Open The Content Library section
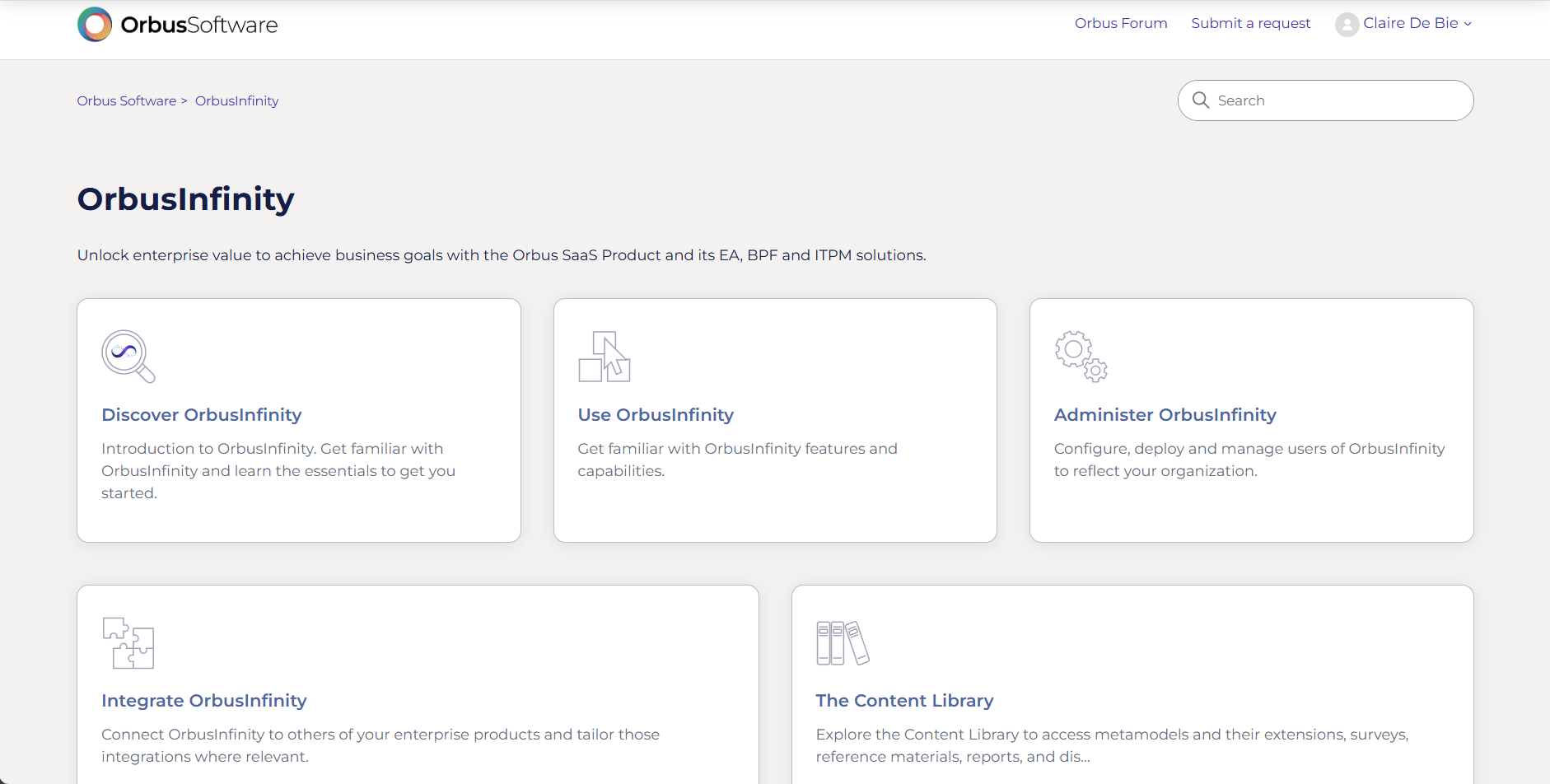 [x=903, y=700]
